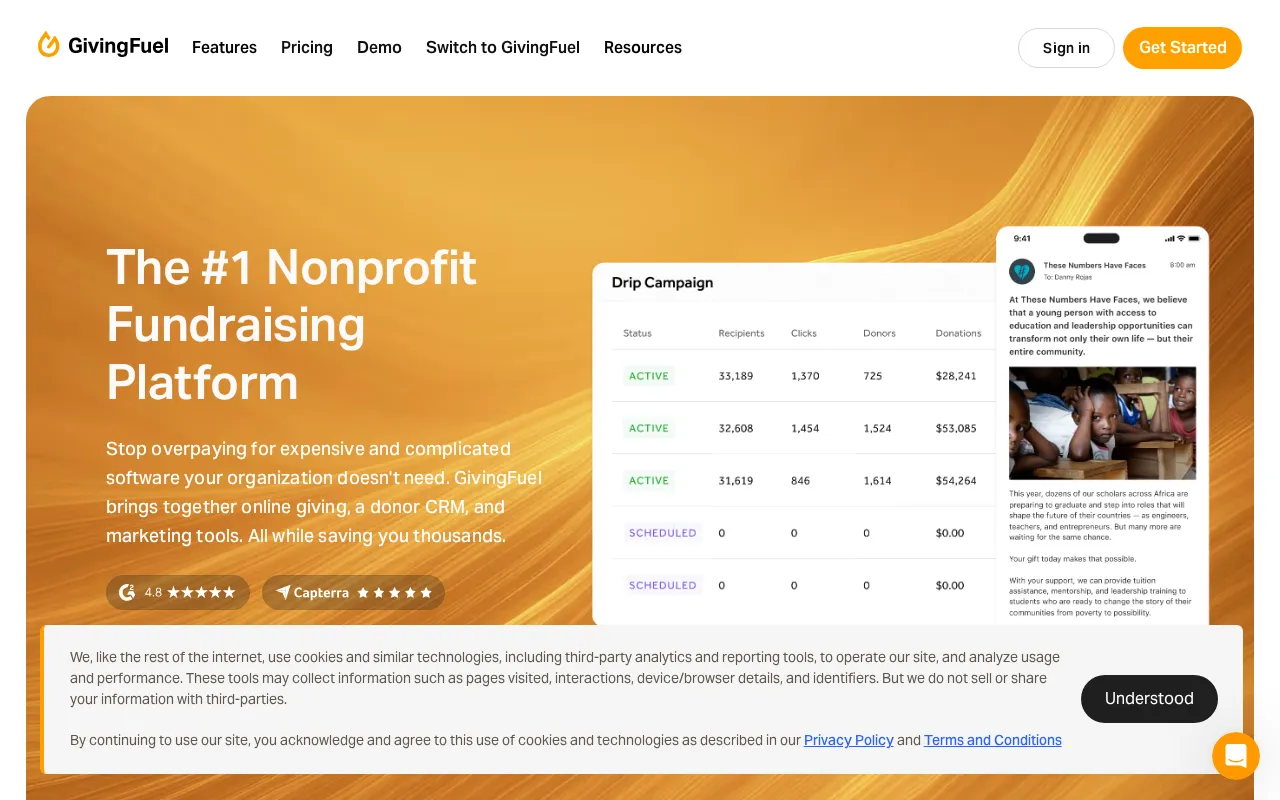Go to the Pricing page
This screenshot has height=800, width=1280.
(x=307, y=47)
